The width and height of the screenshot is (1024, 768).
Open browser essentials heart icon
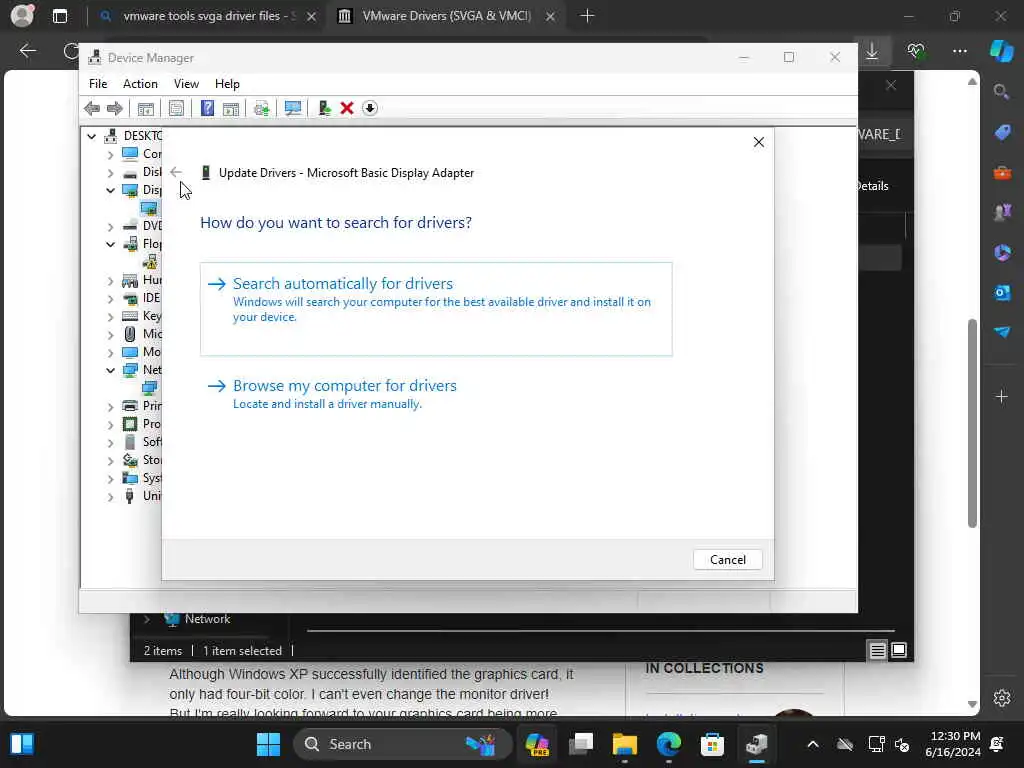pyautogui.click(x=916, y=51)
